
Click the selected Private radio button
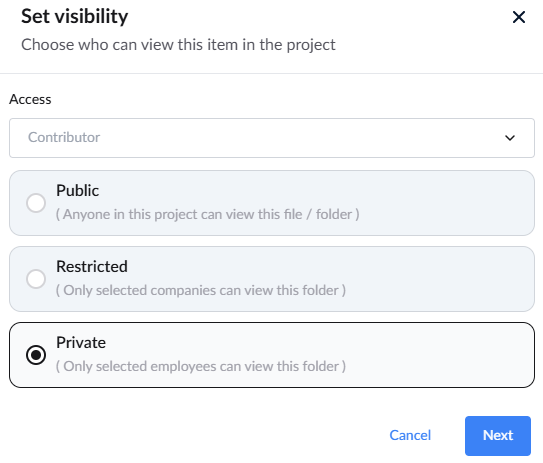(36, 355)
